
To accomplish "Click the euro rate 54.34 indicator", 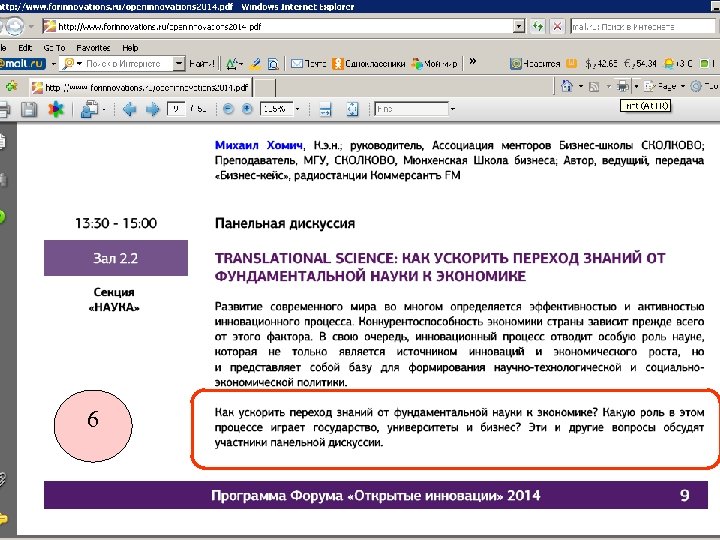I will [x=640, y=64].
